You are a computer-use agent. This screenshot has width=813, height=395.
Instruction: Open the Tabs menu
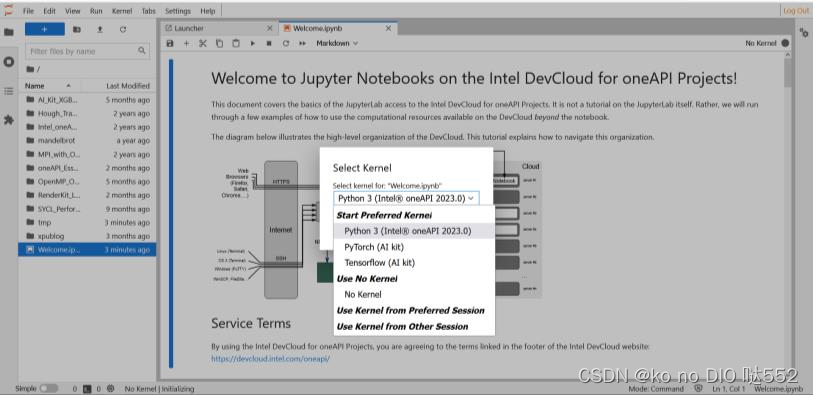(x=148, y=11)
